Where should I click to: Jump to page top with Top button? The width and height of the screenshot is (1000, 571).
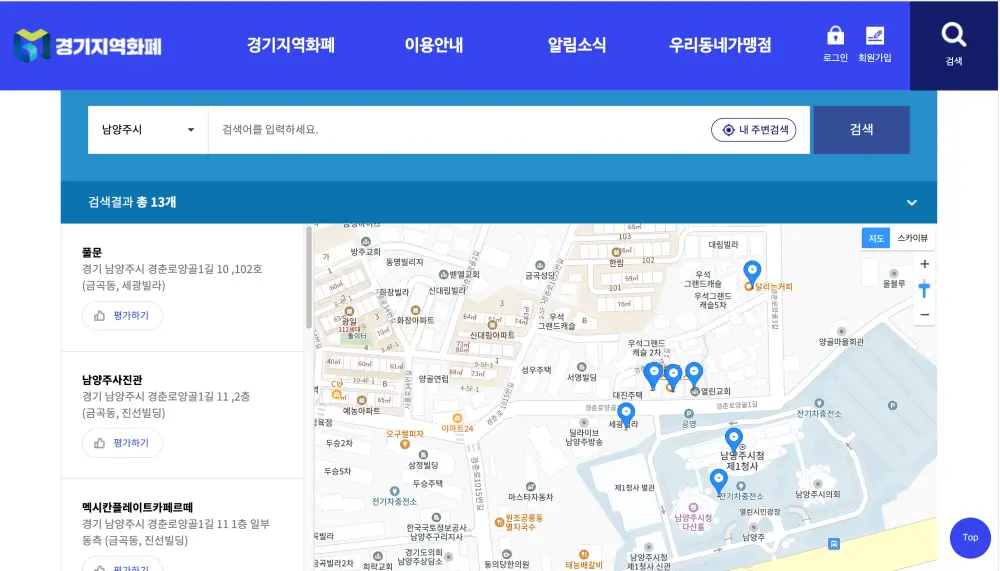970,538
